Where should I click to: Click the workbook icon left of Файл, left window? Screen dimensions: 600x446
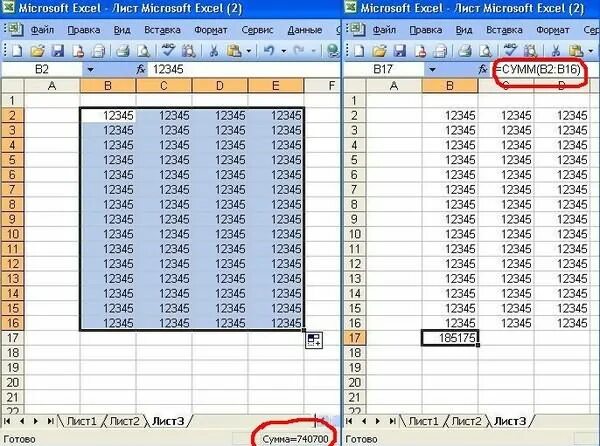coord(15,29)
